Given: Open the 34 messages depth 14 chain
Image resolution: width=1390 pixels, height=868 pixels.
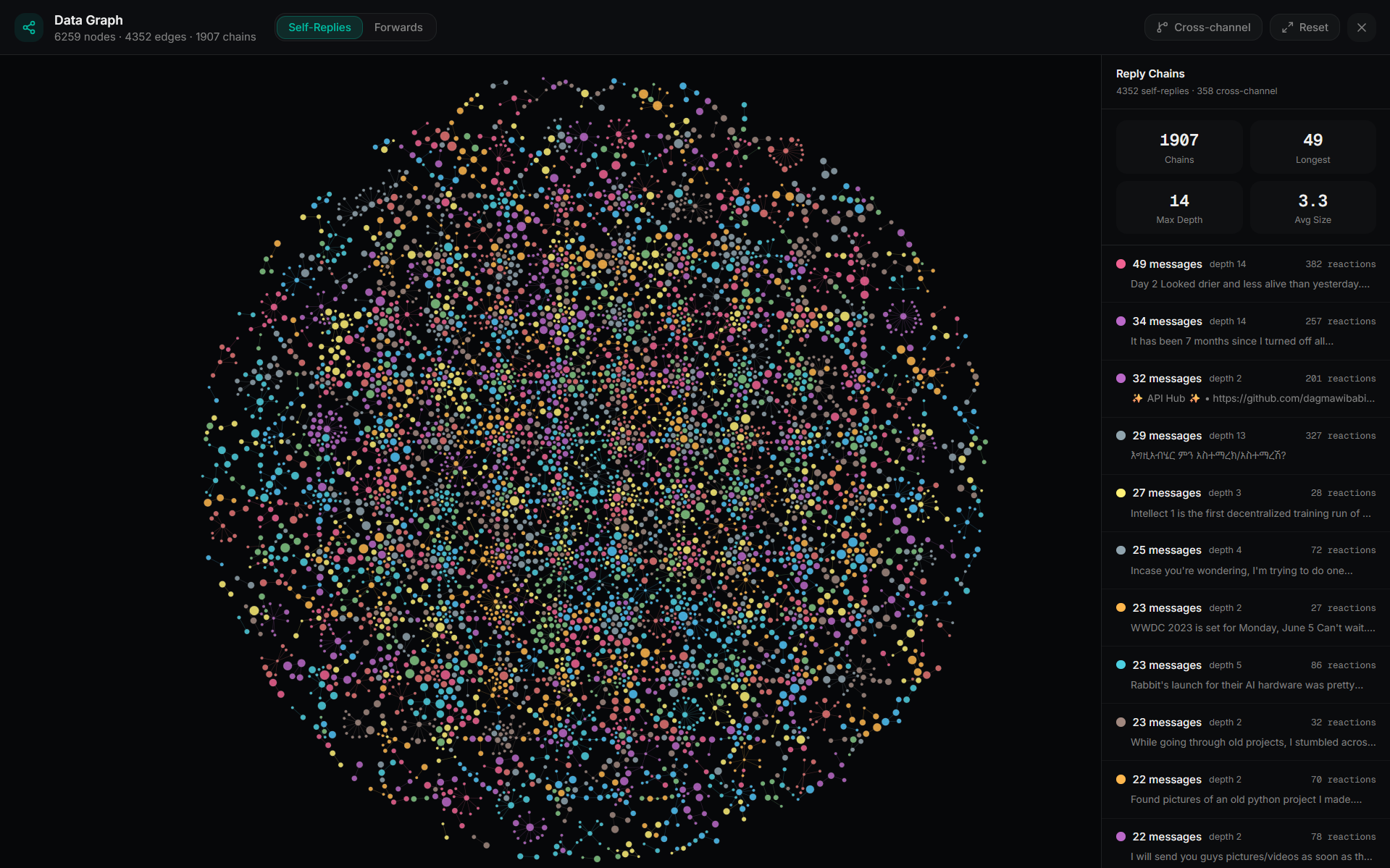Looking at the screenshot, I should [1245, 331].
